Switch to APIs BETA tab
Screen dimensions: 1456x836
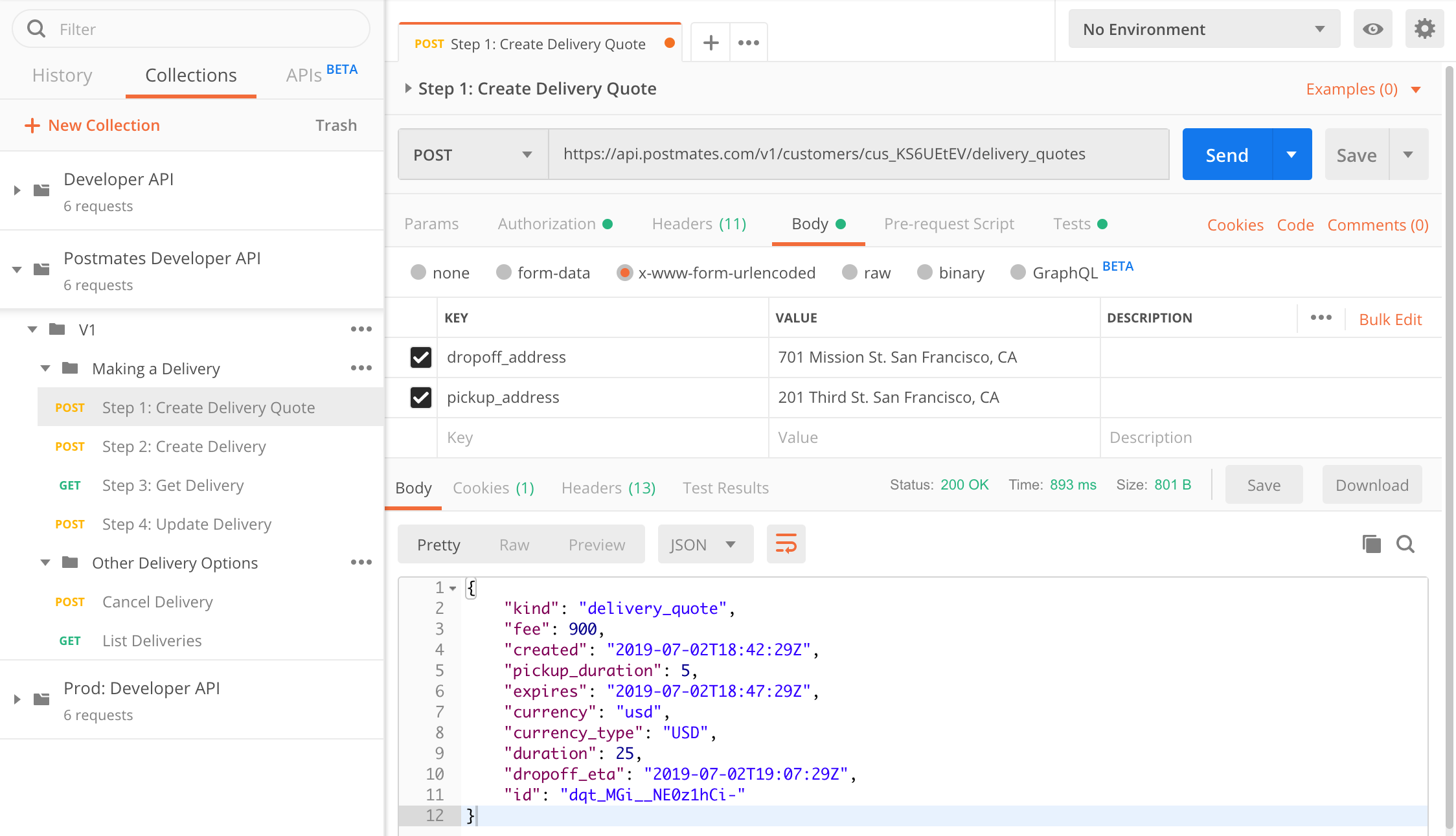coord(321,74)
